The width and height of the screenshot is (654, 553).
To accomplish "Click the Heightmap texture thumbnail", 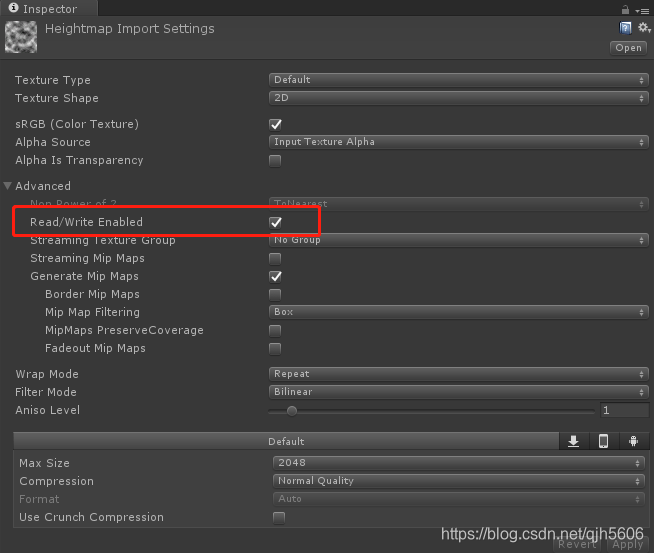I will pos(21,37).
